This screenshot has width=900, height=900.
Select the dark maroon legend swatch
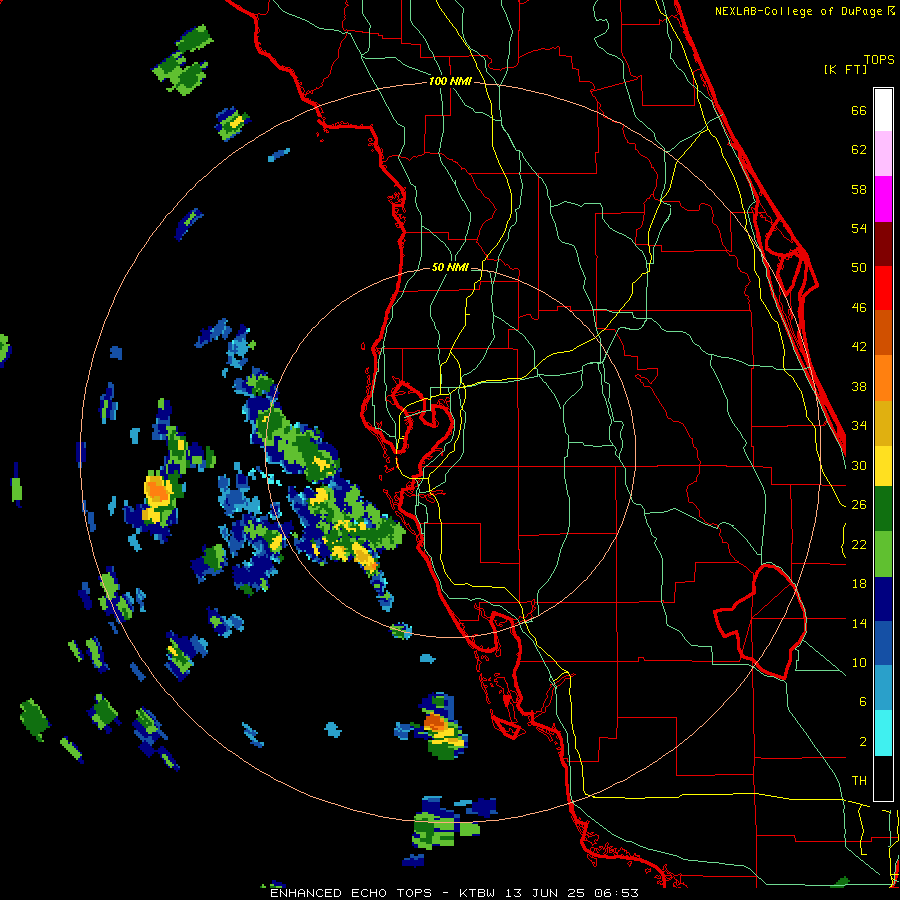coord(883,244)
